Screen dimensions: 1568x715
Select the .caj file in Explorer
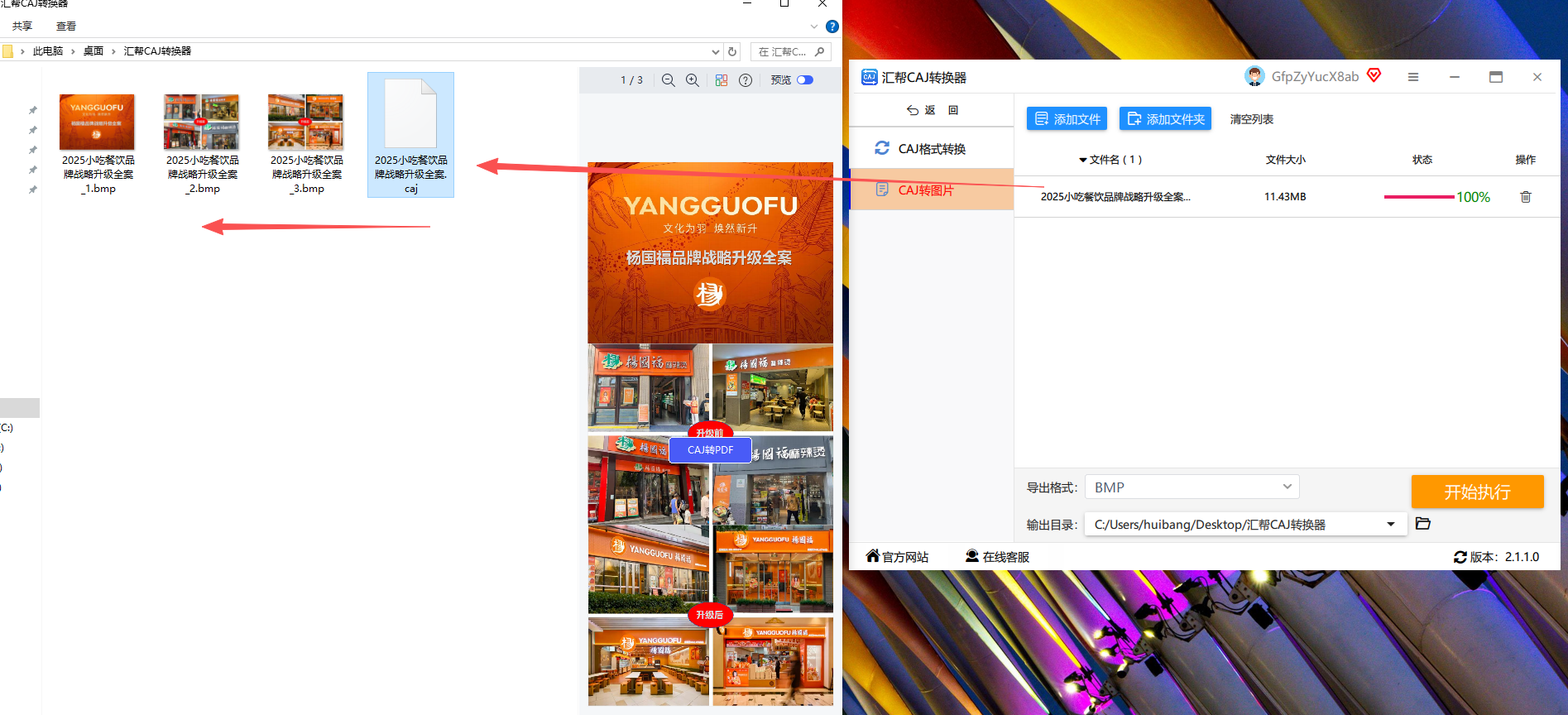(410, 135)
